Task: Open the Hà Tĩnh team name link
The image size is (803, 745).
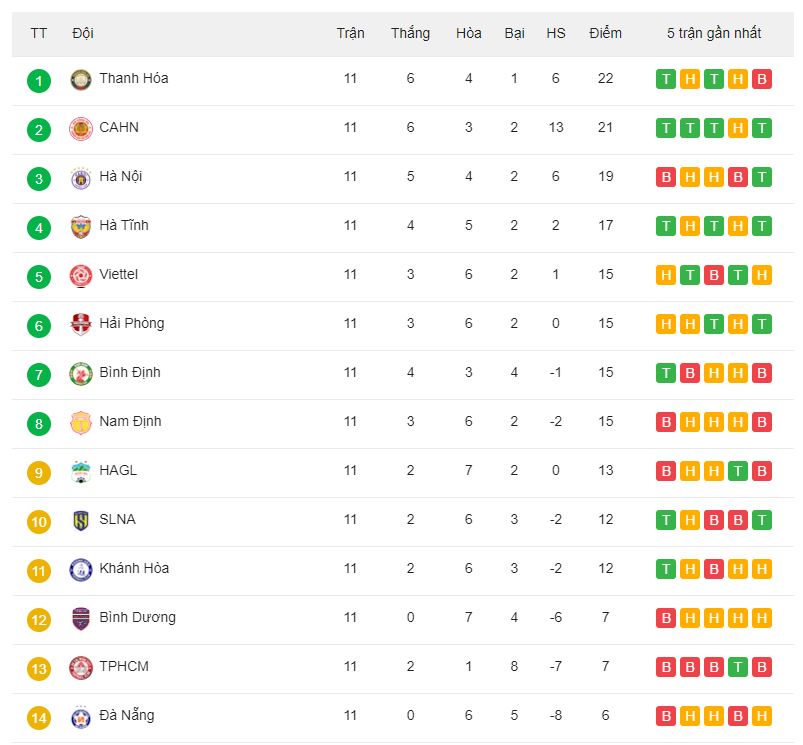Action: [124, 225]
